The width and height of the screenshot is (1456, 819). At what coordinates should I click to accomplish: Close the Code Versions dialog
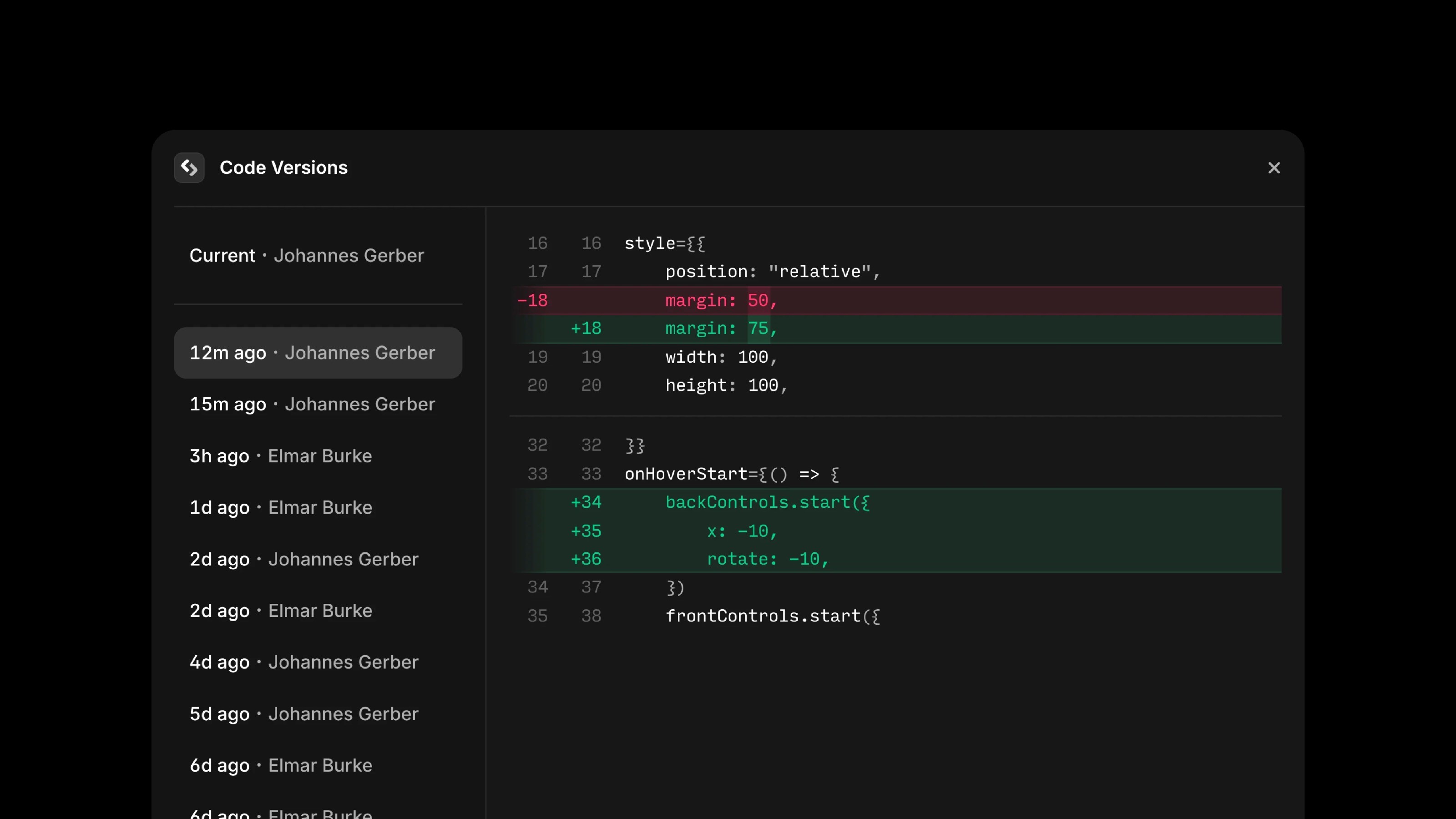point(1274,168)
